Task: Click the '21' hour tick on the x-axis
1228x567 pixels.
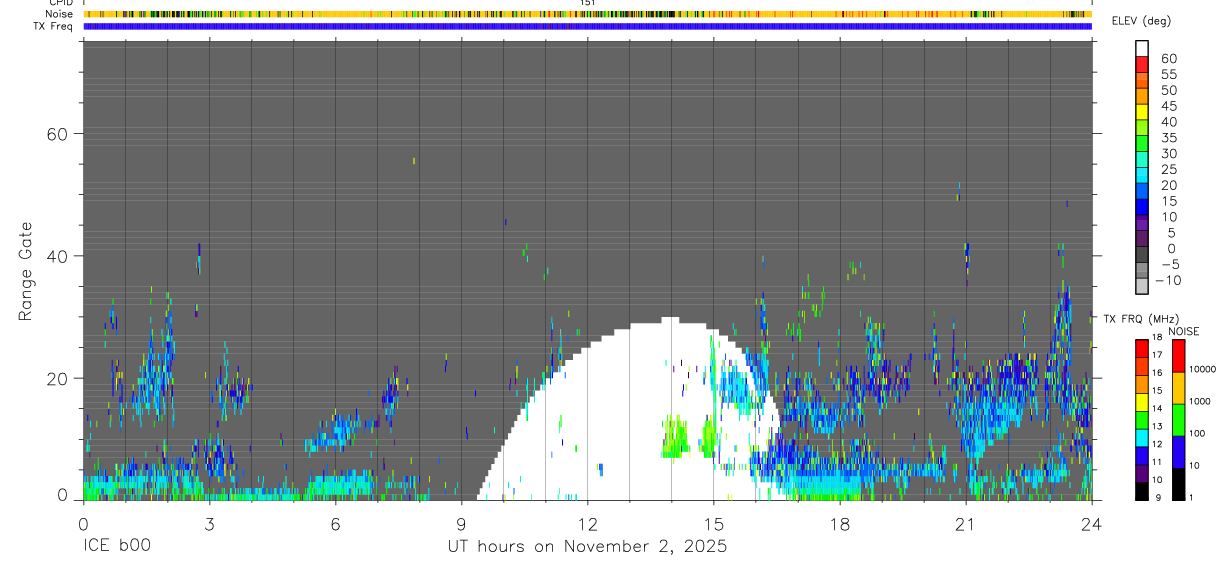Action: (966, 524)
